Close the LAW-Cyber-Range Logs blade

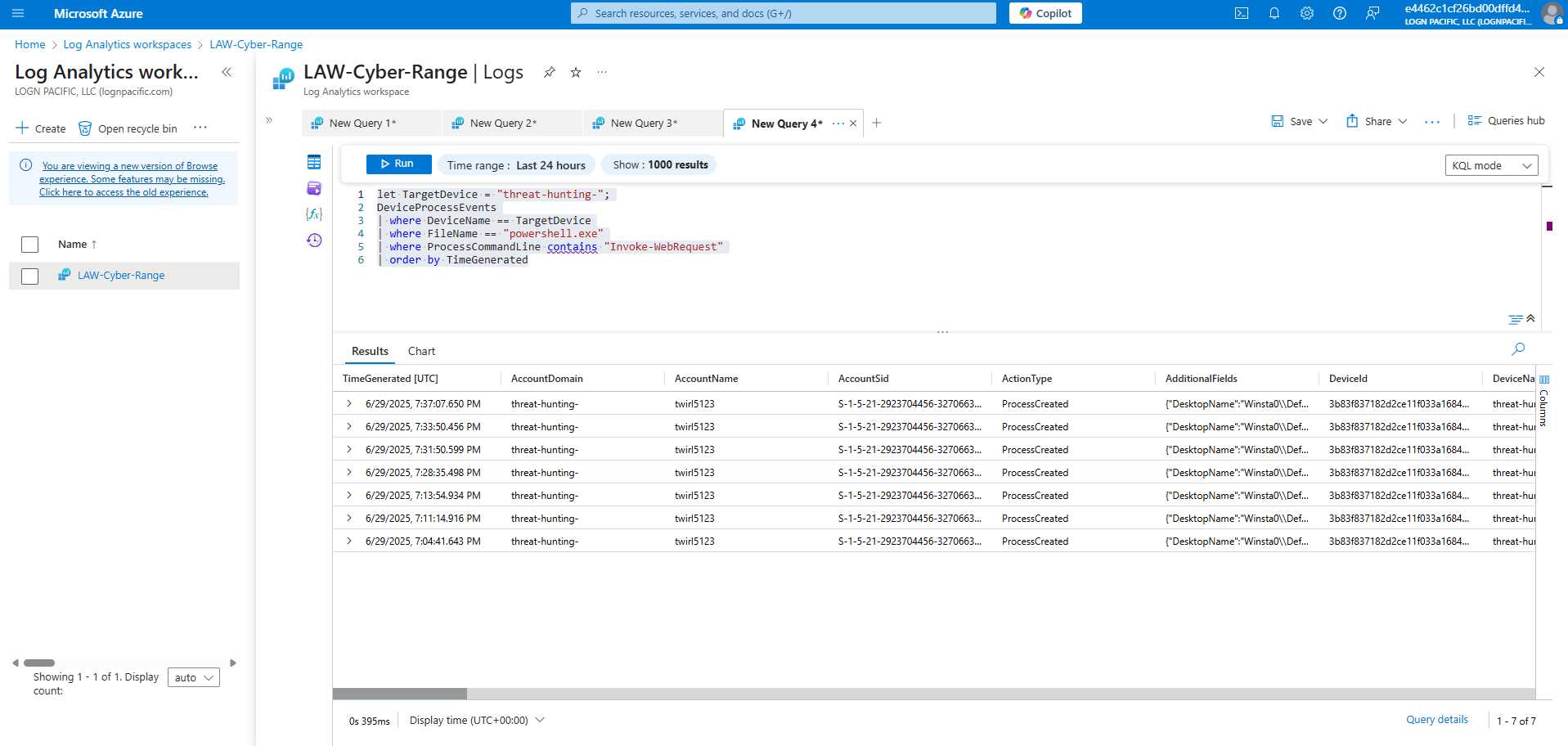pyautogui.click(x=1539, y=72)
